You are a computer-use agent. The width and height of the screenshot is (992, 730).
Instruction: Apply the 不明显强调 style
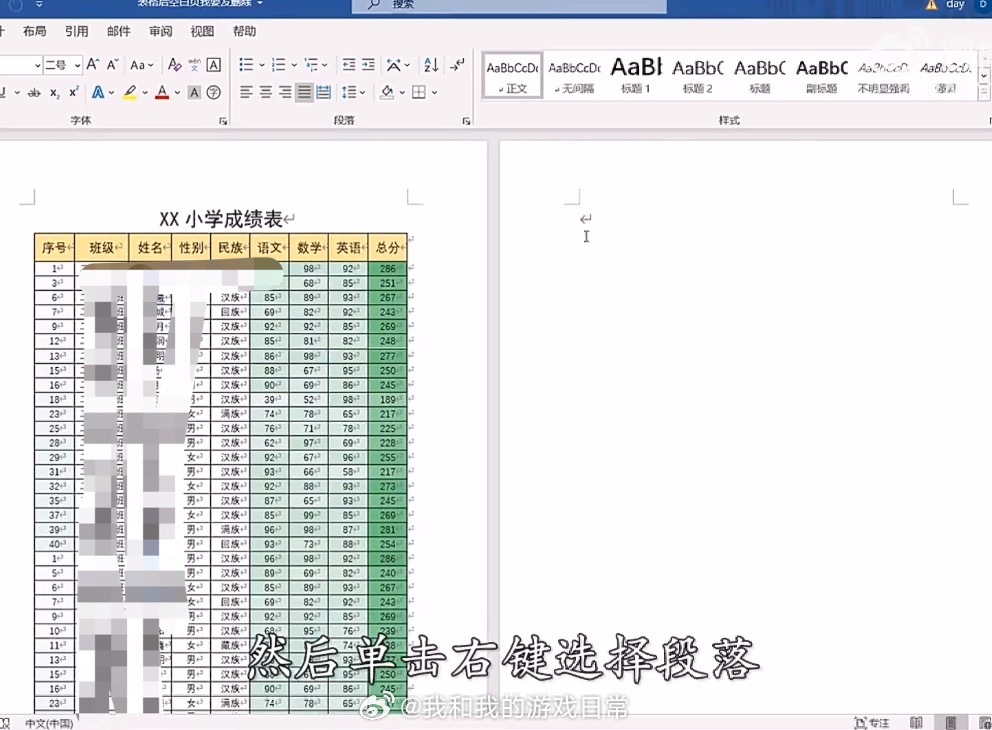(x=883, y=75)
